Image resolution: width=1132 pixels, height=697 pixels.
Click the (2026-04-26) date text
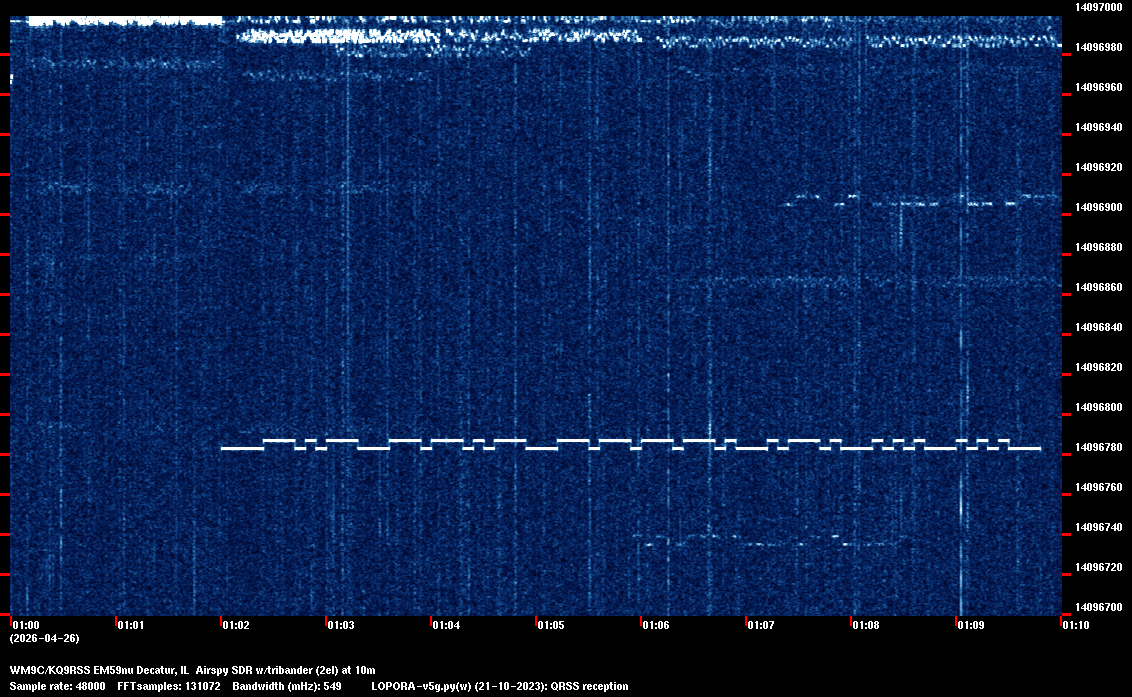[x=44, y=638]
